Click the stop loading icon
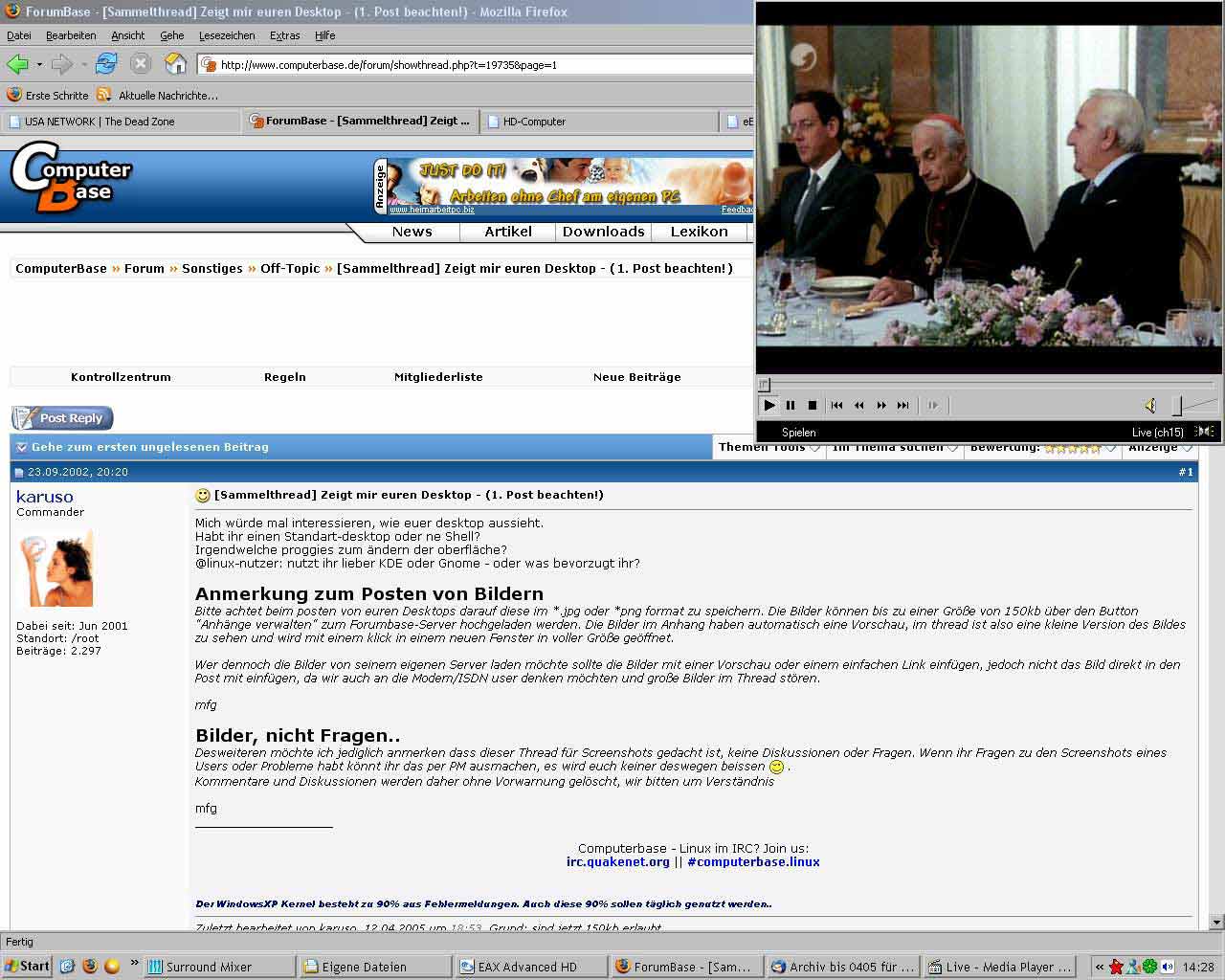This screenshot has width=1225, height=980. coord(141,64)
